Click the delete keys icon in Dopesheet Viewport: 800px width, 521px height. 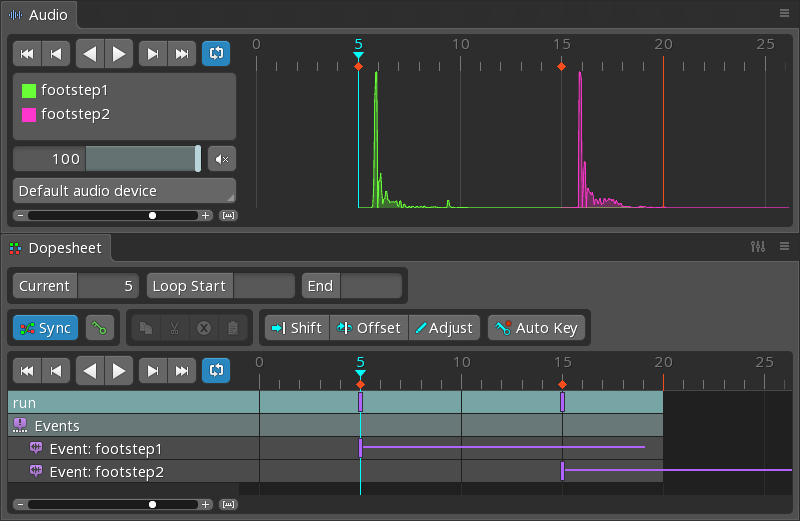pos(203,328)
